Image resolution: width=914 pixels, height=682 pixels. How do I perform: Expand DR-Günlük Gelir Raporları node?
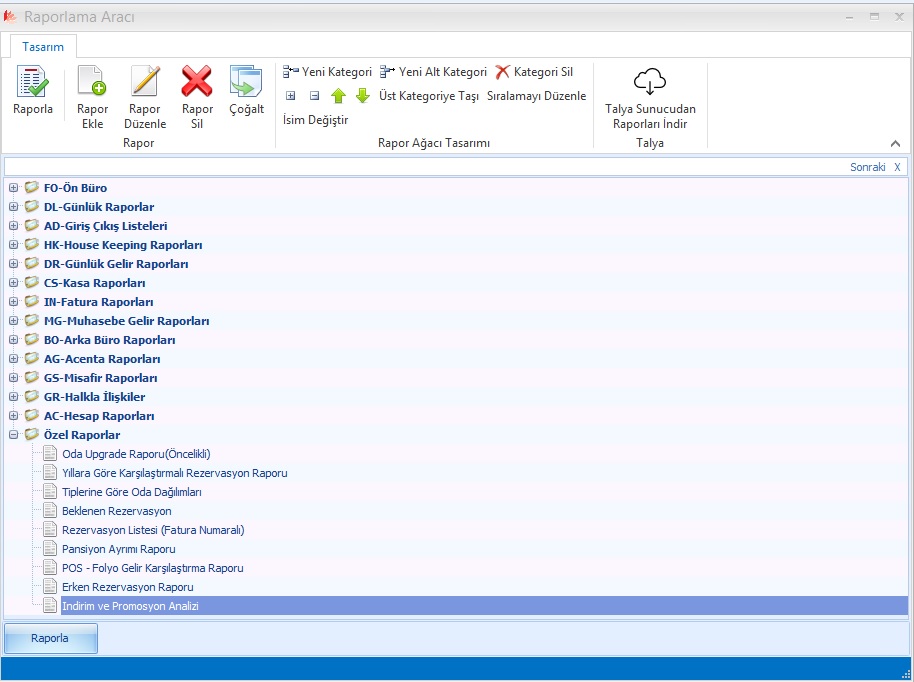coord(13,263)
